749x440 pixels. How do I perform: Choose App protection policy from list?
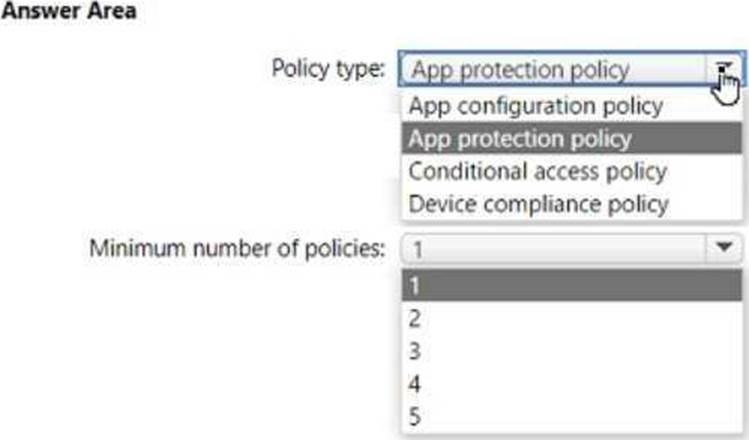pos(520,138)
